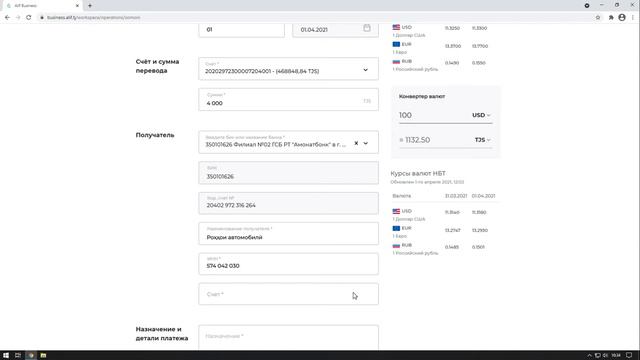Click RUB flag in НБТ rates table
This screenshot has height=360, width=640.
(396, 245)
